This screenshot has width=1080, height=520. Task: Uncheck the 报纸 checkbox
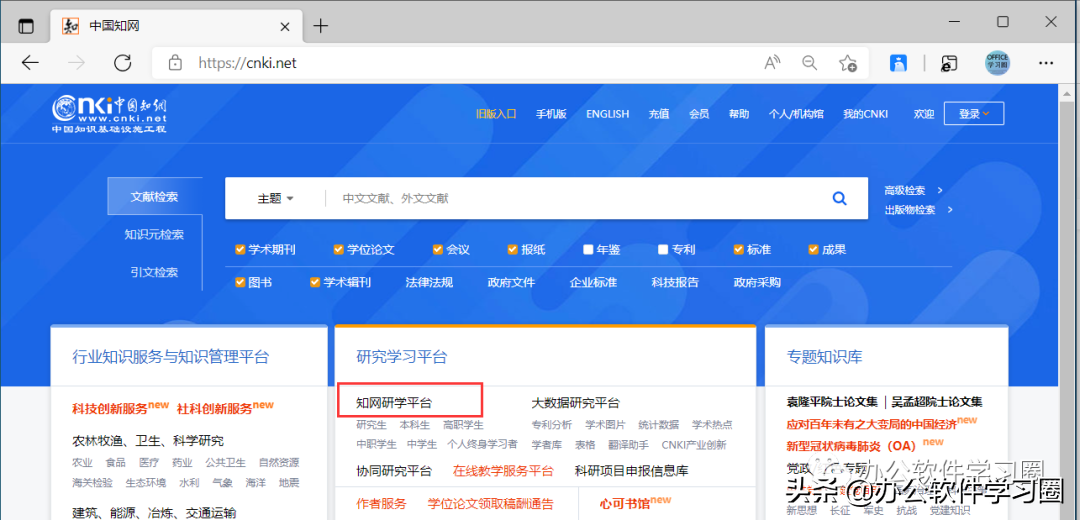(512, 250)
